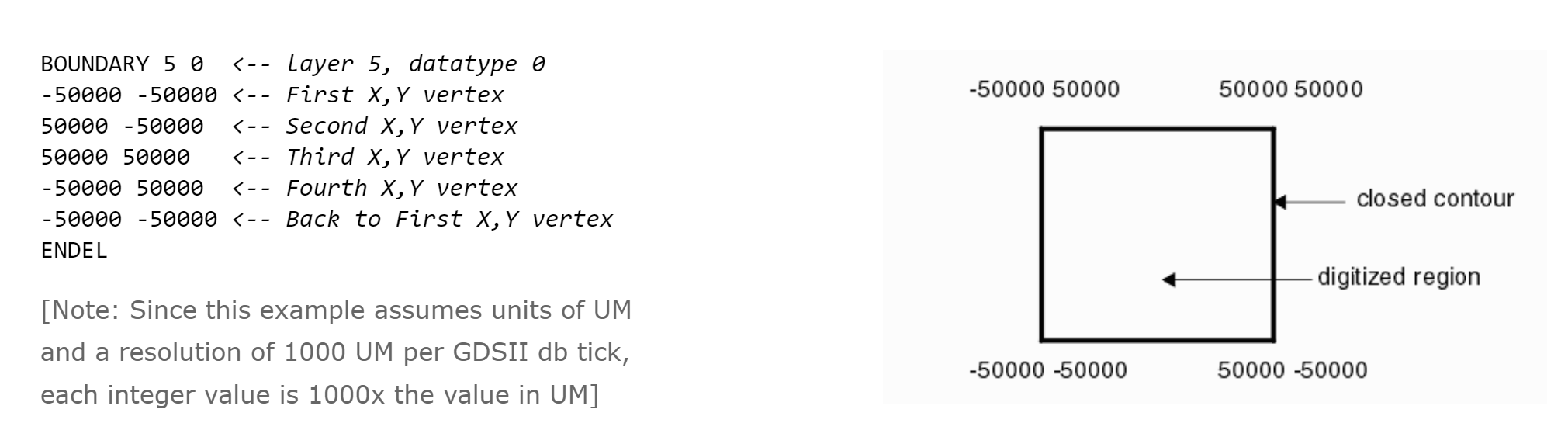Click the 'Back to First X,Y vertex' comment

click(x=449, y=219)
